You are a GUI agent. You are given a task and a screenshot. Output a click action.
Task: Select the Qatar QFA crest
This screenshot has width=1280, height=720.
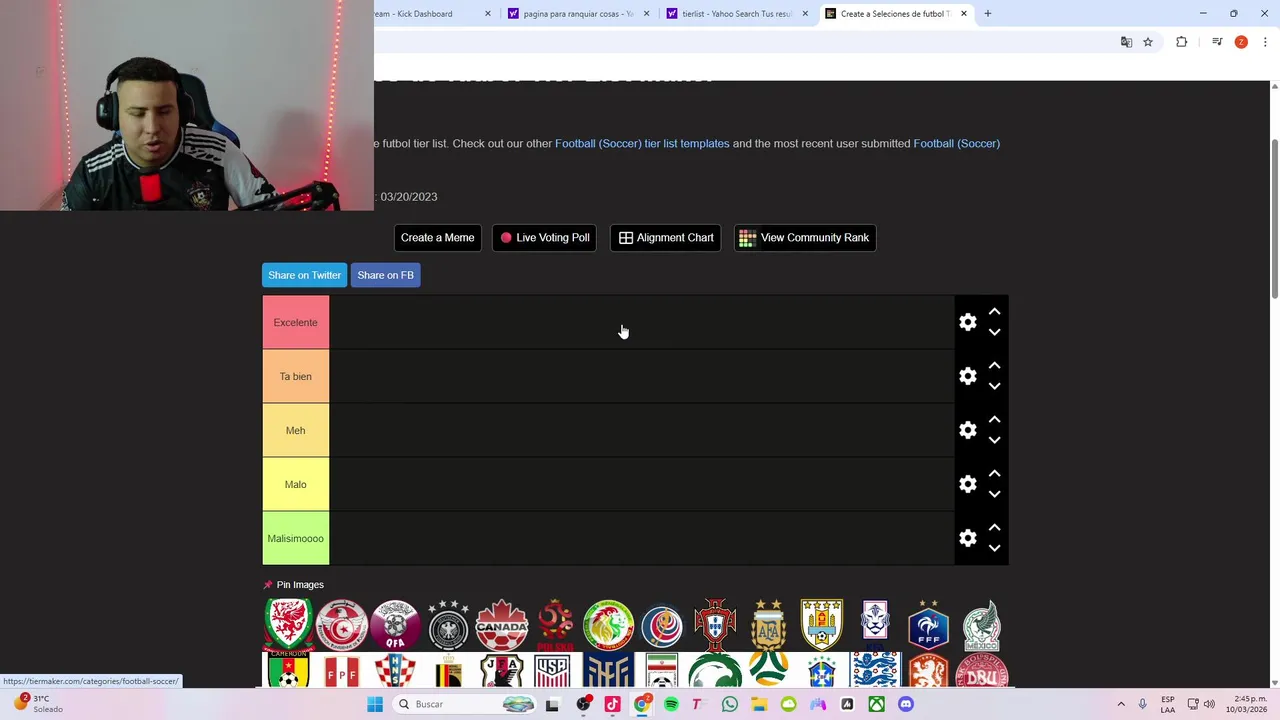395,625
